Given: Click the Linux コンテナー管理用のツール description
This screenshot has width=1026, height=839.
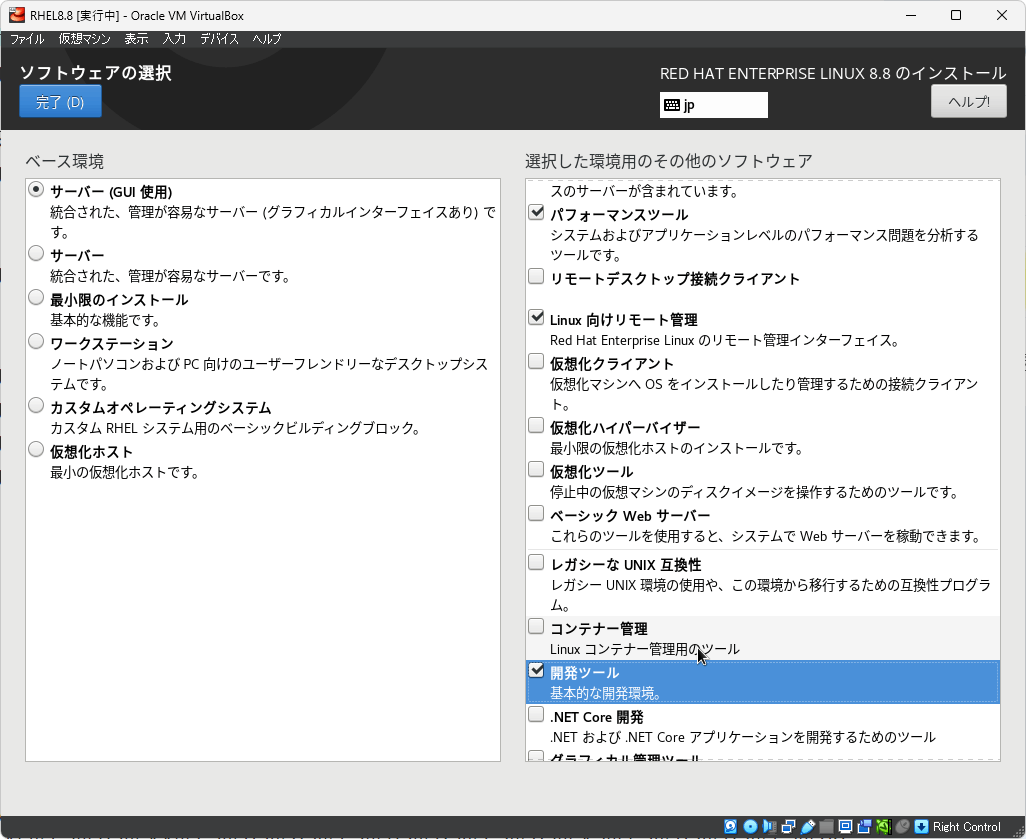Looking at the screenshot, I should click(645, 649).
